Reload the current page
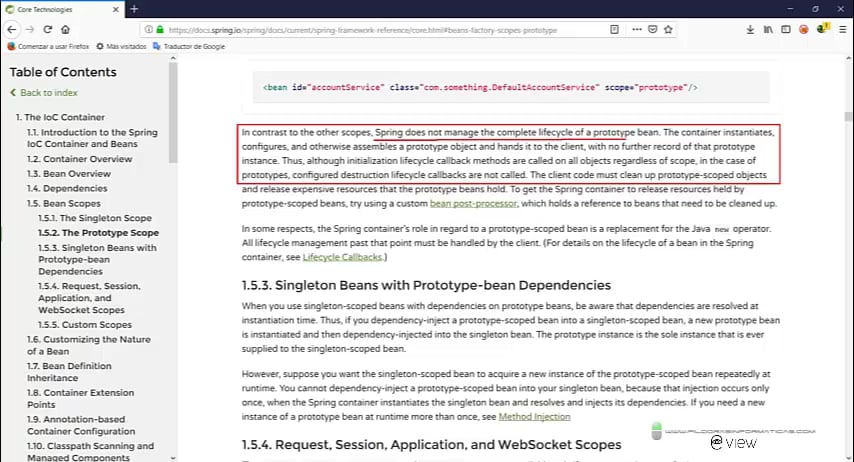This screenshot has height=462, width=854. [x=48, y=29]
